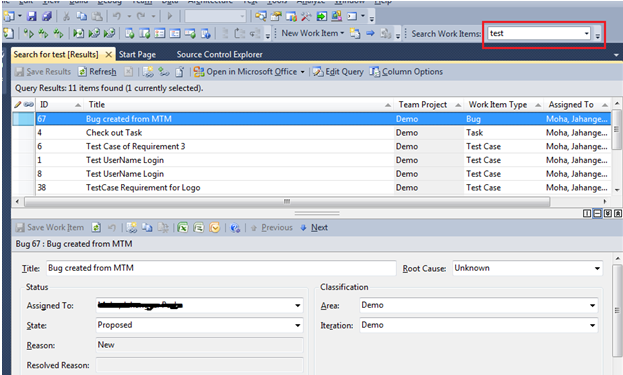This screenshot has width=623, height=375.
Task: Click the Save floppy disk icon in the top toolbar
Action: 32,16
